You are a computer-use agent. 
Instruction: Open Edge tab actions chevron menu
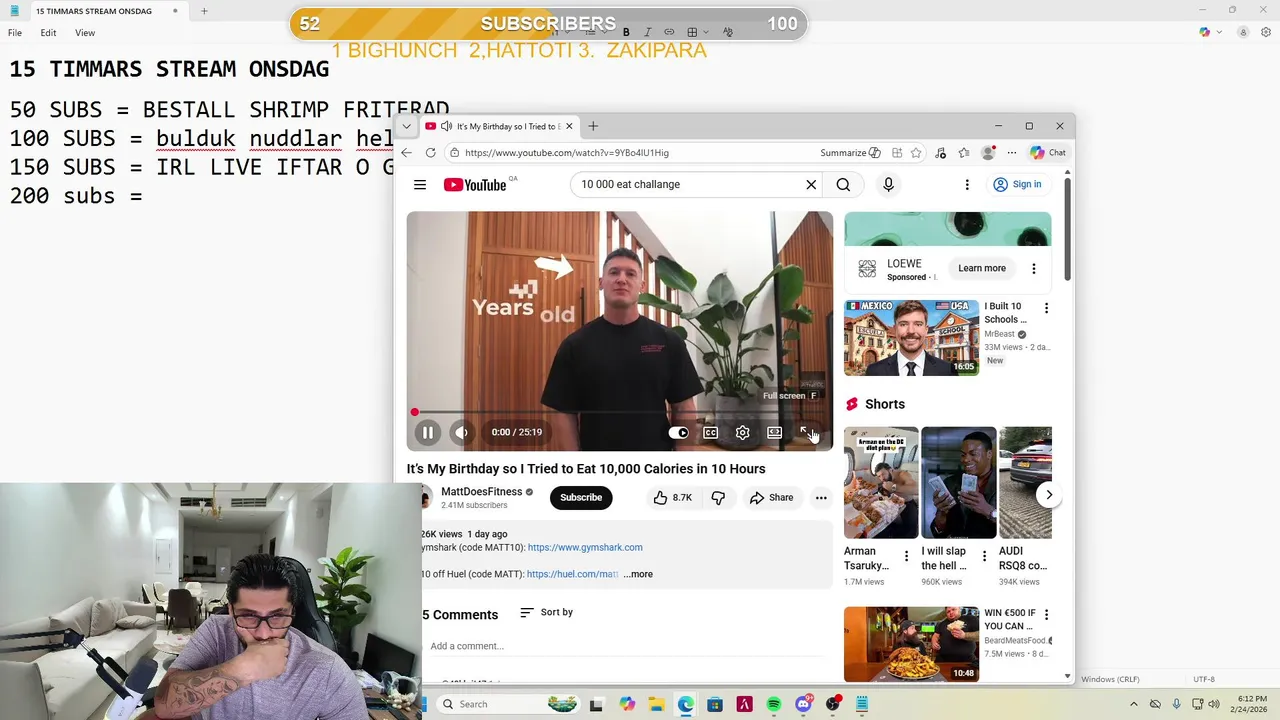point(406,126)
